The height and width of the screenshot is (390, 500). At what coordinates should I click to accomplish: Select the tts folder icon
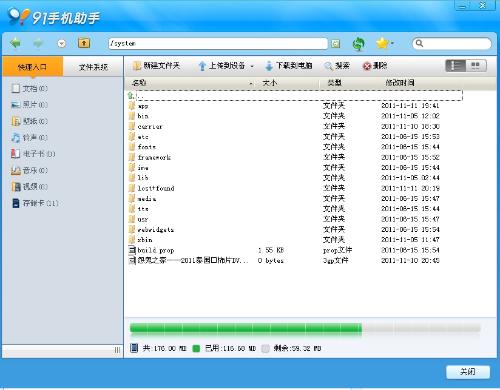click(132, 209)
